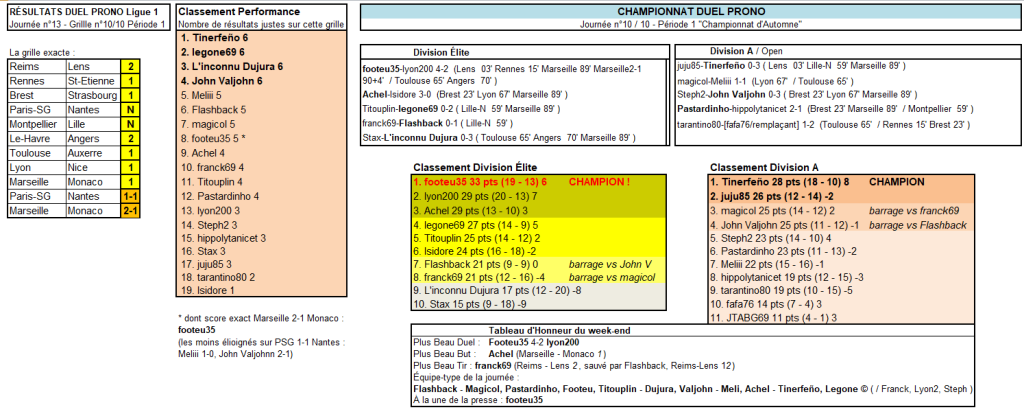Image resolution: width=1024 pixels, height=412 pixels.
Task: Click the "La grille exacte" label
Action: (40, 51)
